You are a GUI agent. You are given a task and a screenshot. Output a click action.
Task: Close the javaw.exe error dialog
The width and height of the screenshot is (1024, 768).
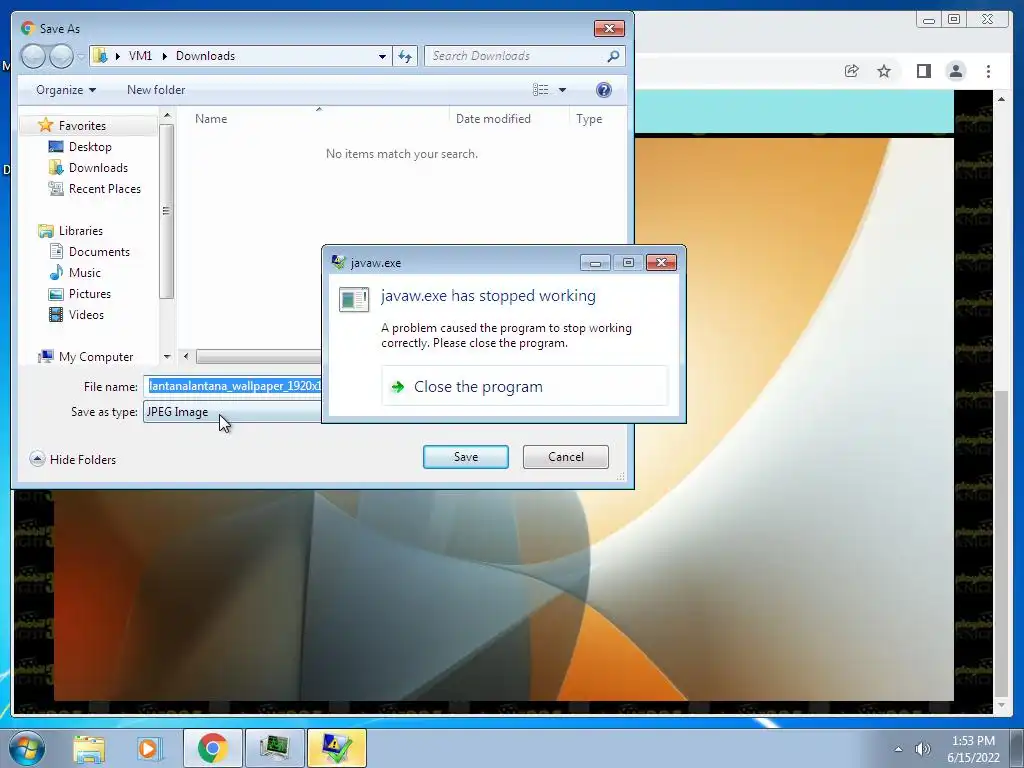click(x=661, y=263)
